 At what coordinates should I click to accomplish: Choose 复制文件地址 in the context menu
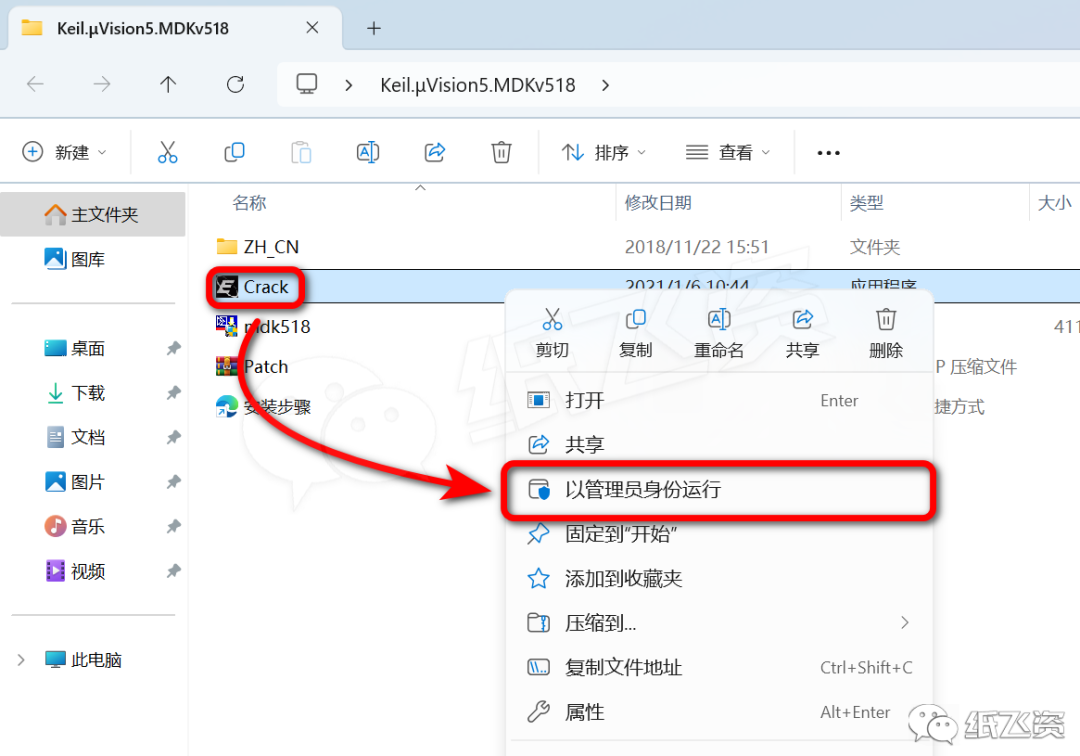(x=719, y=667)
